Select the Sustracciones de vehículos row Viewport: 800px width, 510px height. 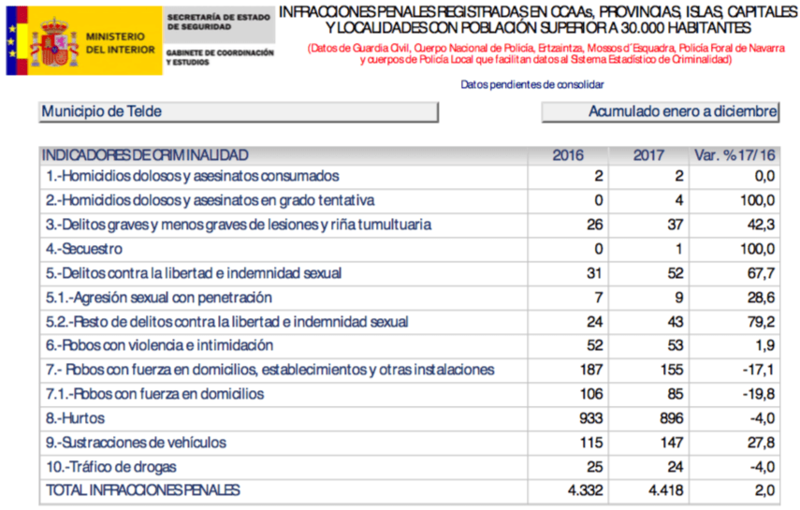click(136, 442)
